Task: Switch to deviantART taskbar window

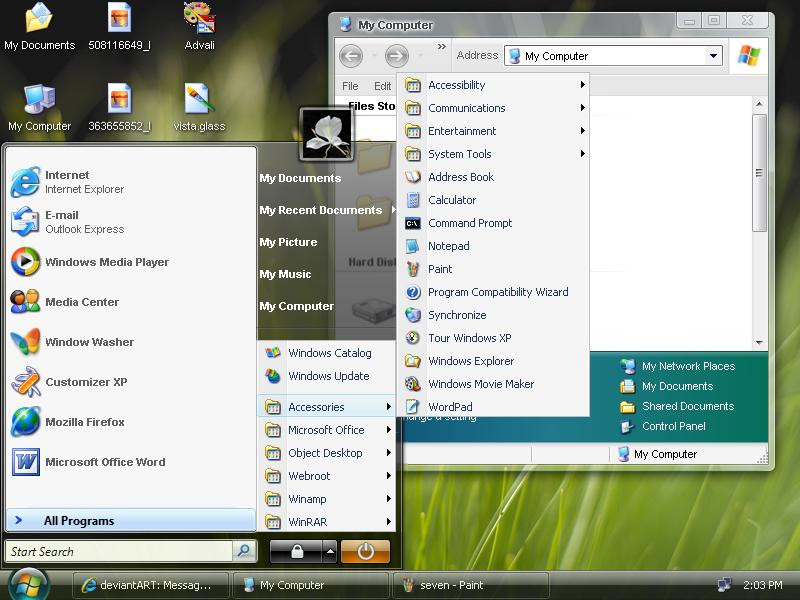Action: 151,585
